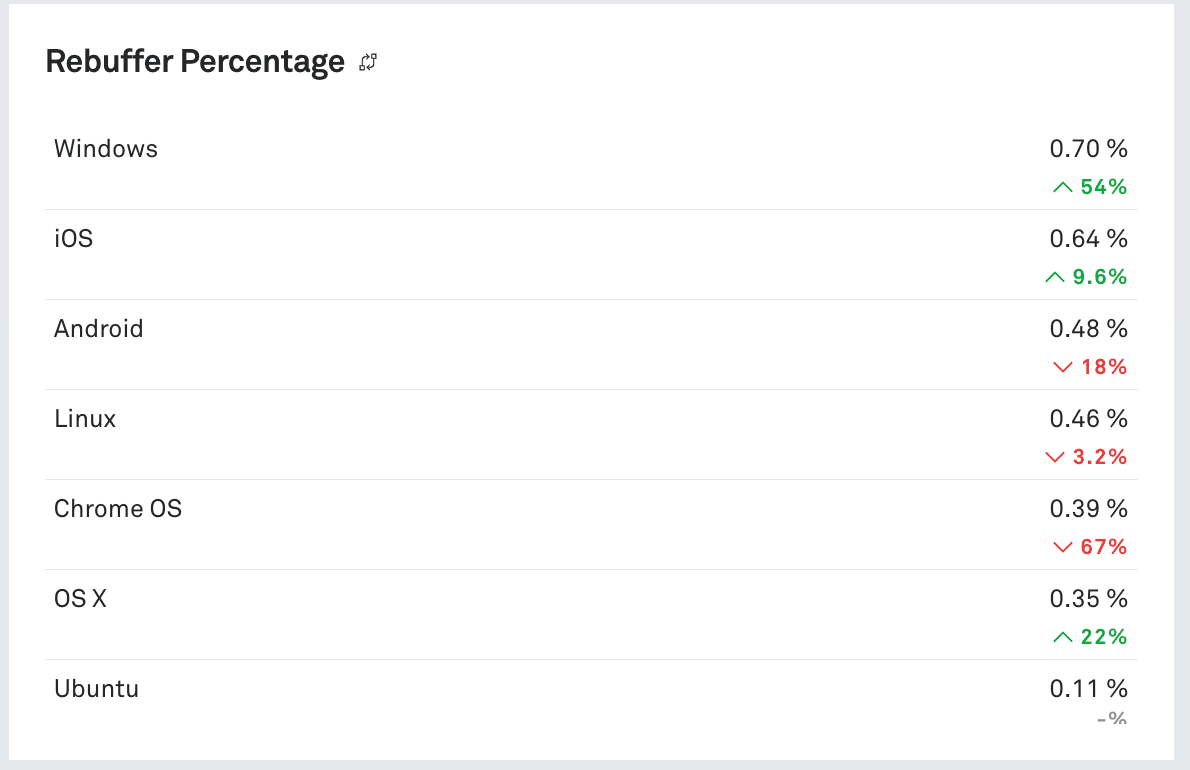This screenshot has height=770, width=1190.
Task: Click the swap icon beside Rebuffer Percentage
Action: click(x=368, y=63)
